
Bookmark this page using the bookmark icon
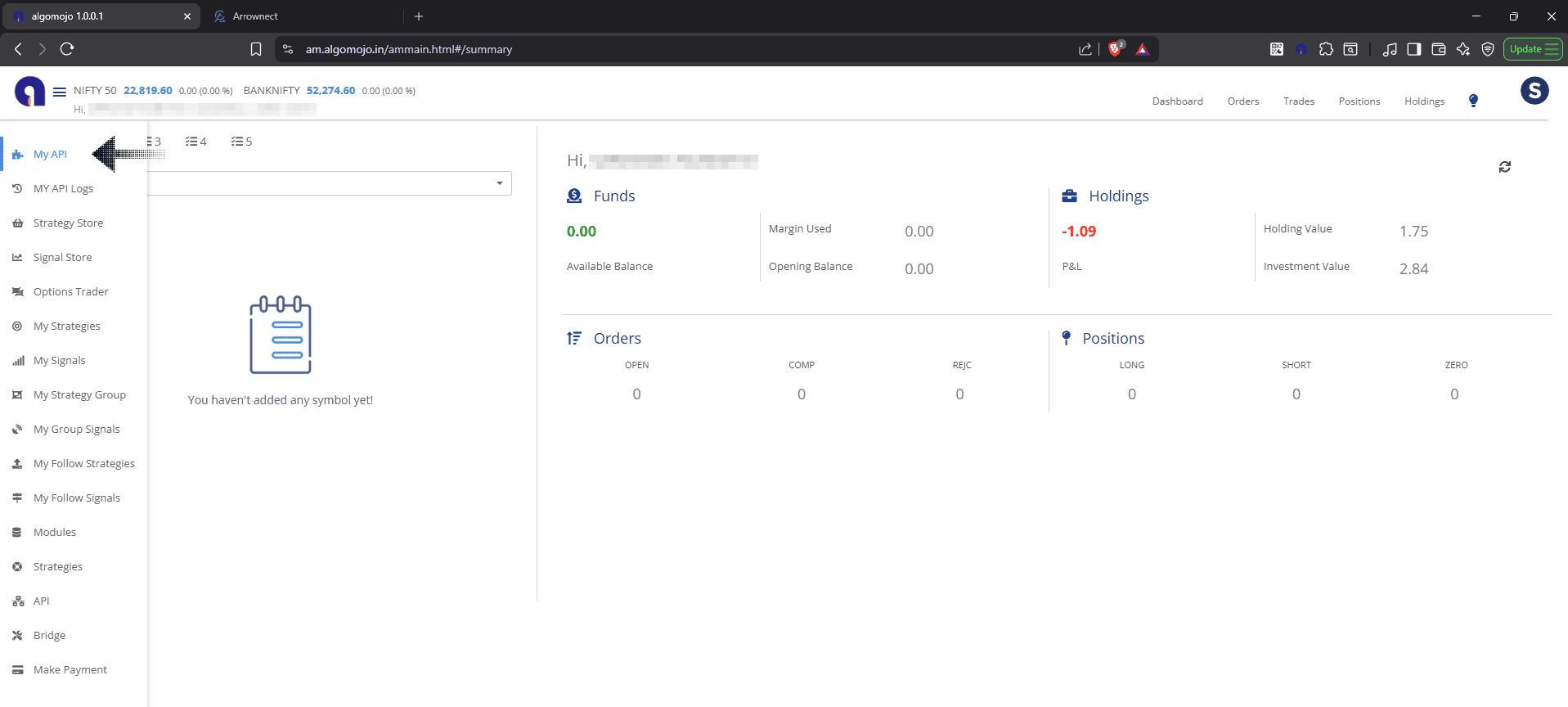coord(256,49)
